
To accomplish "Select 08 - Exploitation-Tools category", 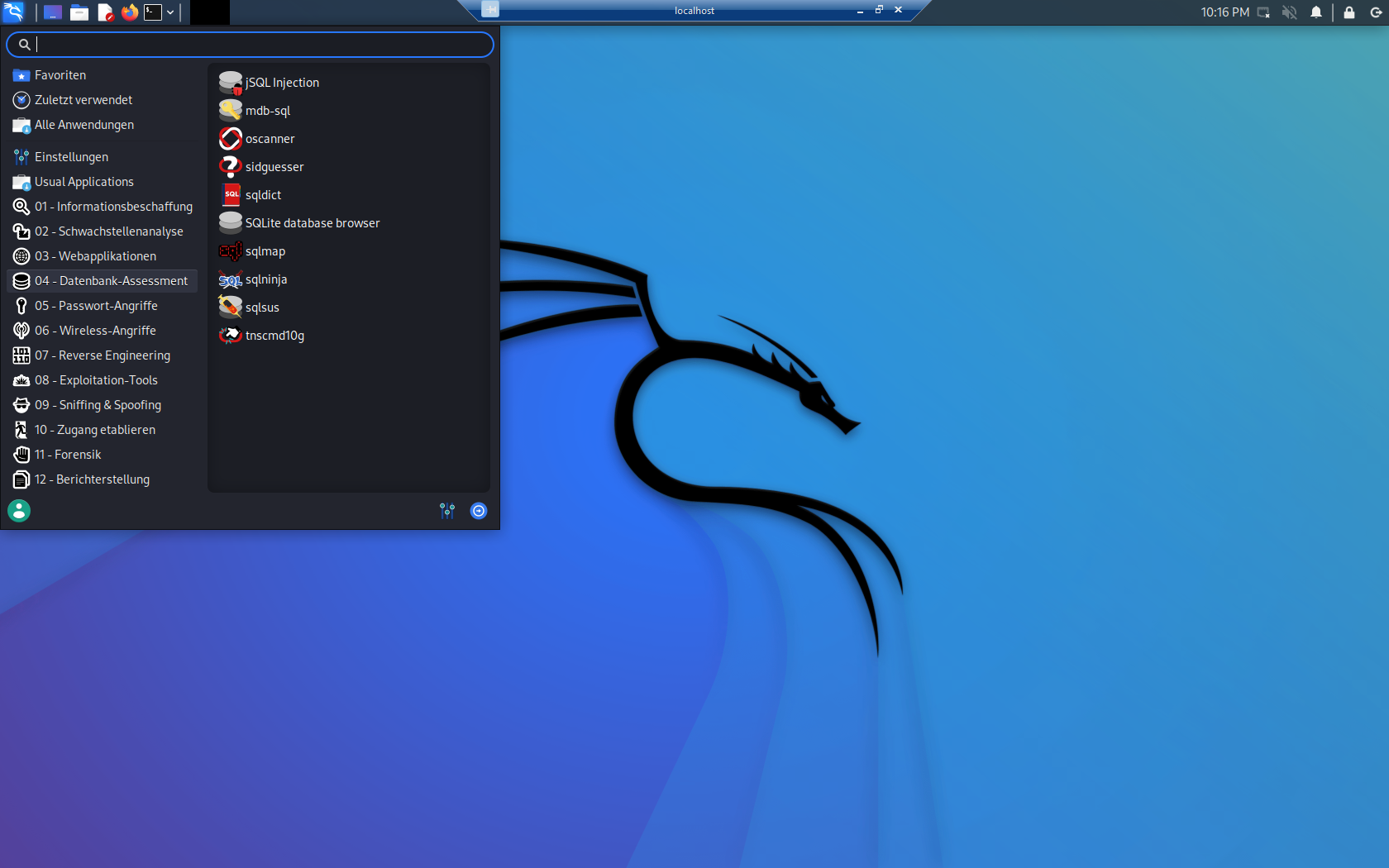I will (103, 380).
